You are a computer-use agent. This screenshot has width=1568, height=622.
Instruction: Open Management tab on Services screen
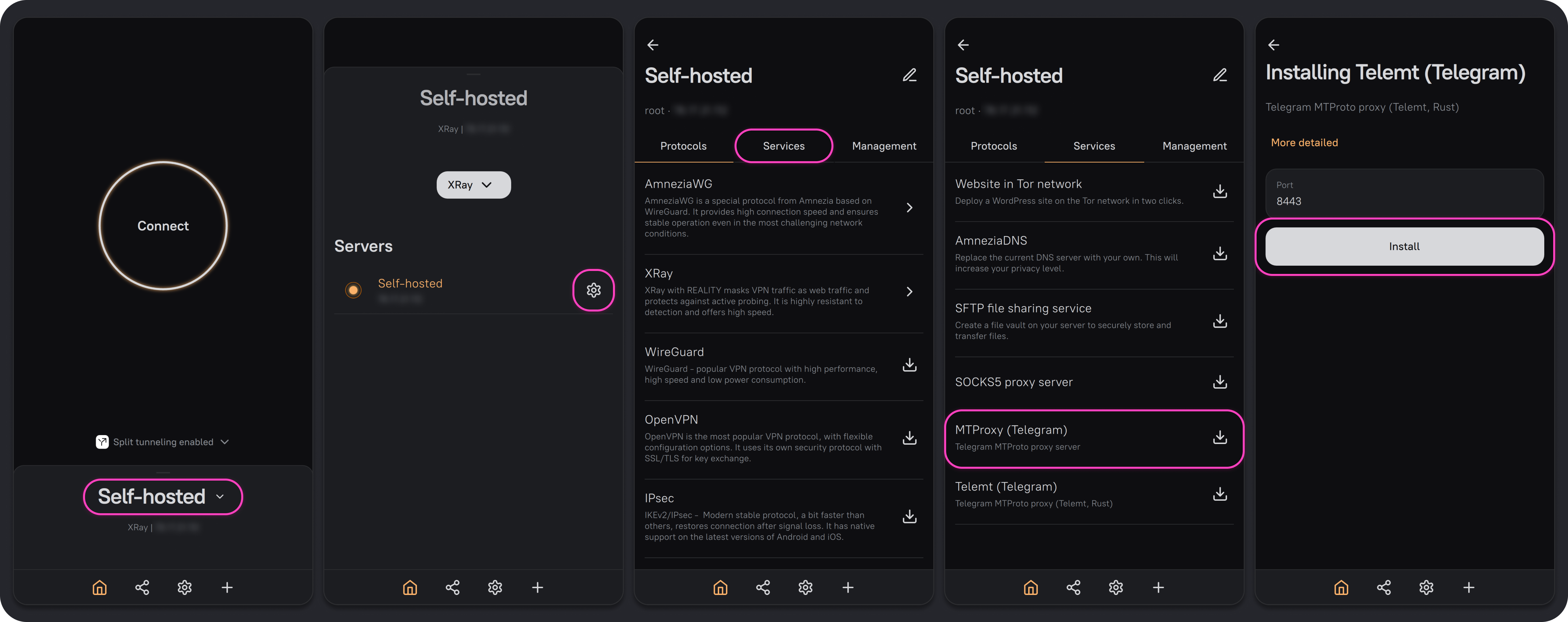coord(1194,146)
